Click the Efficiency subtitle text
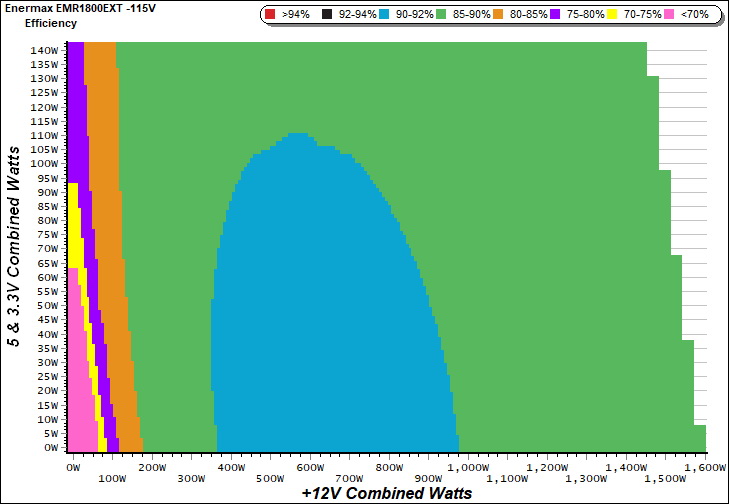Screen dimensions: 729x504 [x=51, y=22]
